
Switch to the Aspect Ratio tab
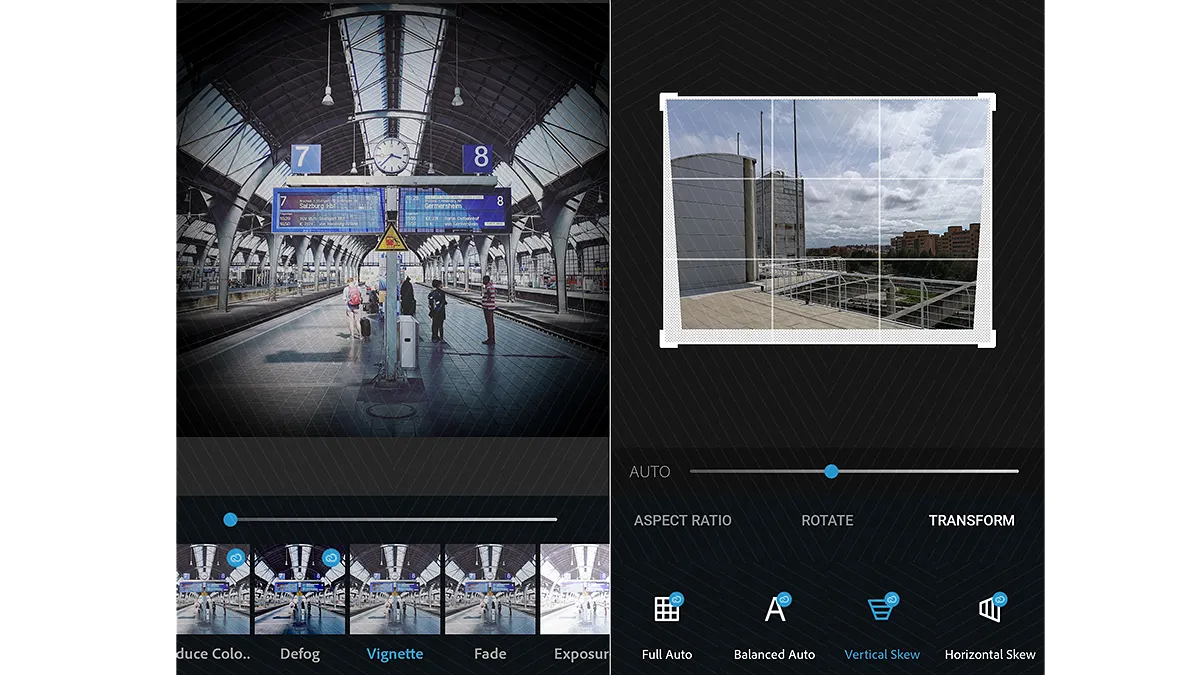pos(682,521)
